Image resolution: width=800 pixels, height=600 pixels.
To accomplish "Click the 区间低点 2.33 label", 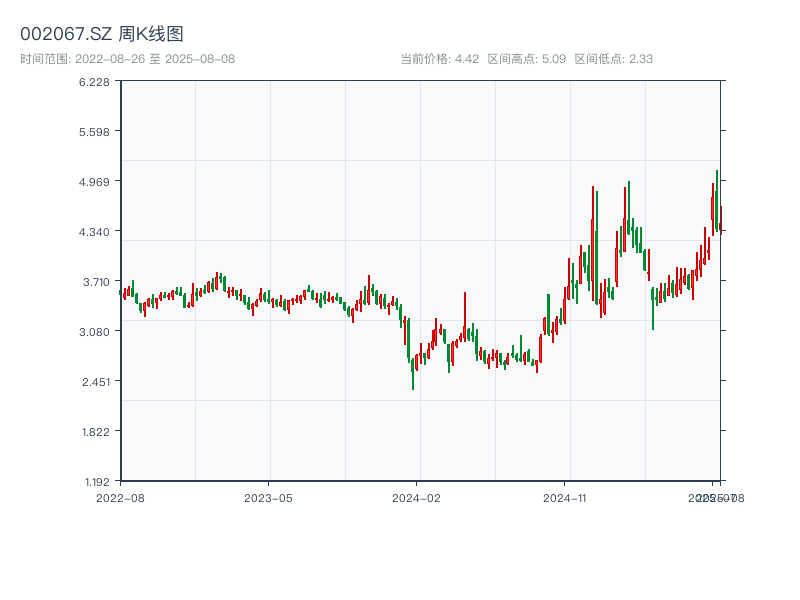I will (613, 59).
